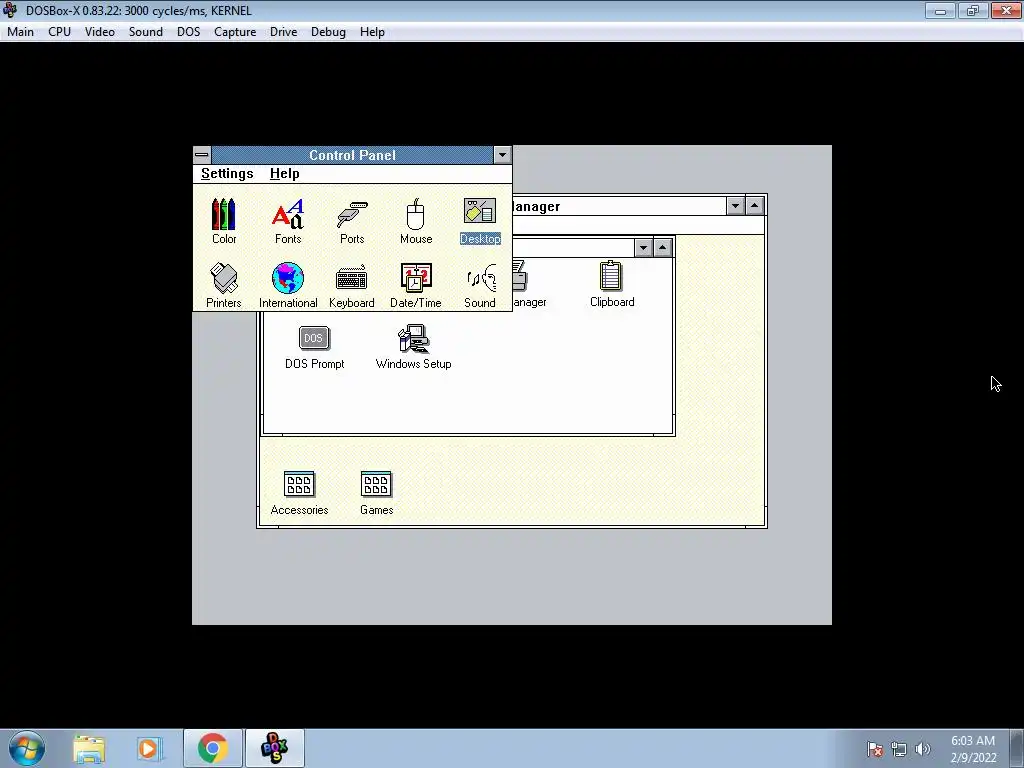The height and width of the screenshot is (768, 1024).
Task: Launch Windows Media Player from taskbar
Action: [149, 748]
